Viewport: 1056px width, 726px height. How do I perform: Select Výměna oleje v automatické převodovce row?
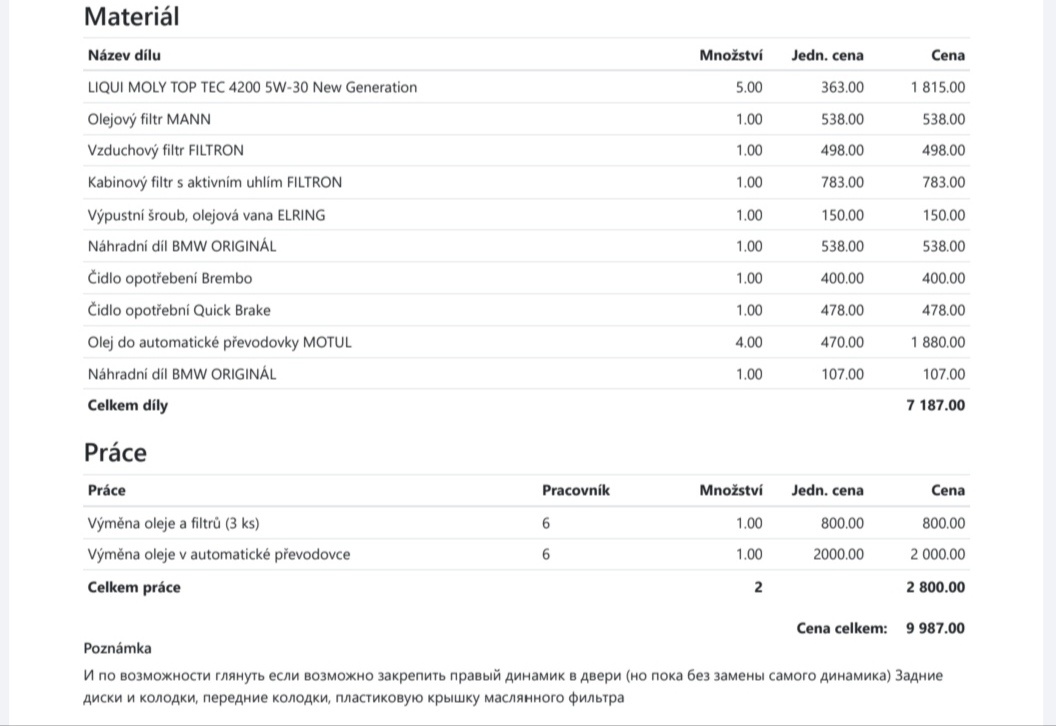526,554
